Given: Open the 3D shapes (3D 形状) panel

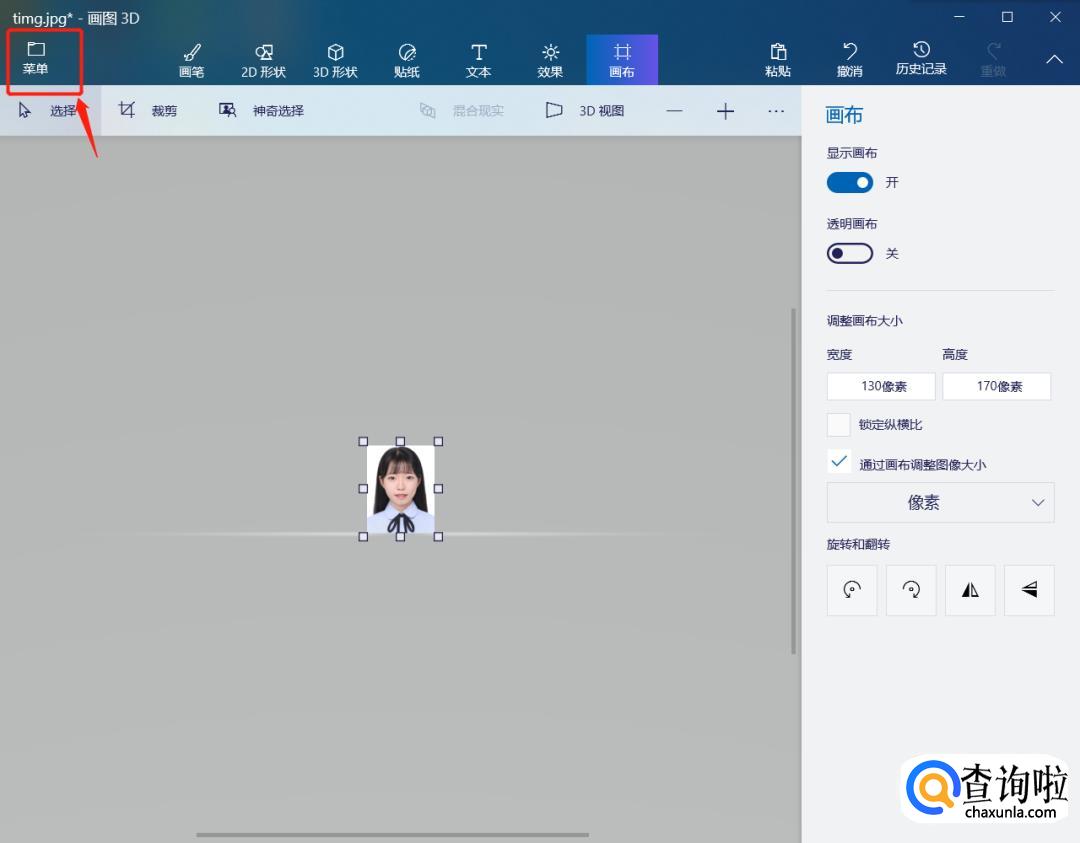Looking at the screenshot, I should (x=335, y=60).
